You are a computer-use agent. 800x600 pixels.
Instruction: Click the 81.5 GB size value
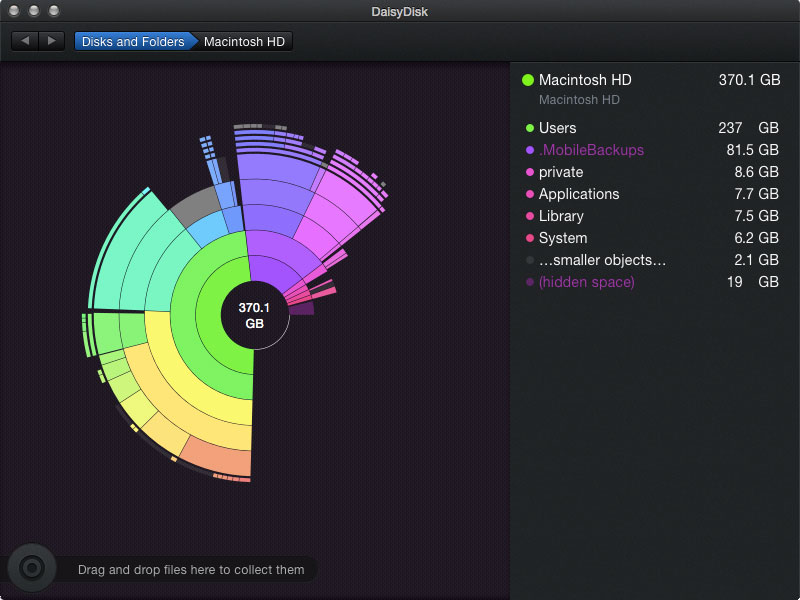pyautogui.click(x=753, y=150)
